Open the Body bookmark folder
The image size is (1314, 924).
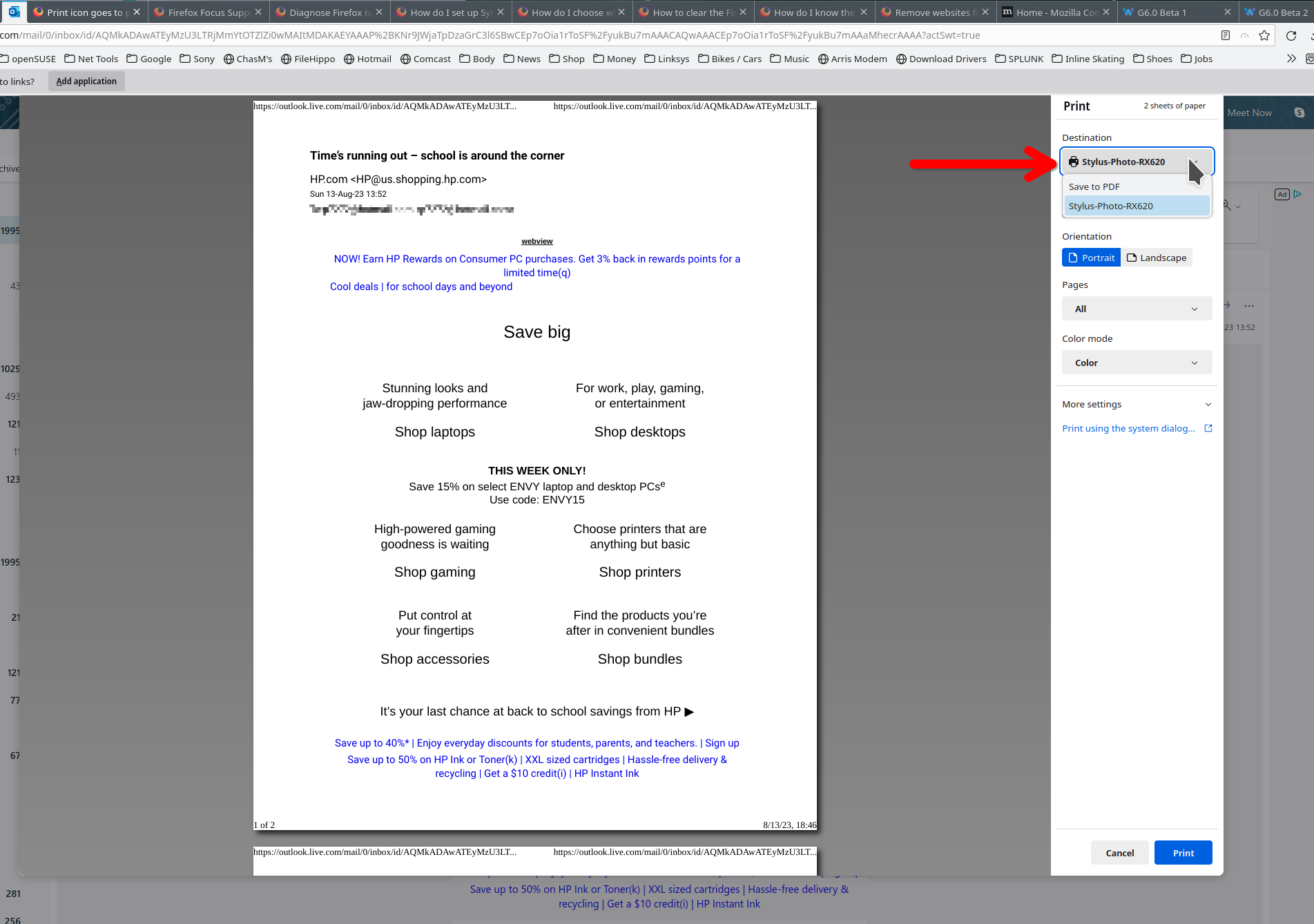click(x=477, y=59)
